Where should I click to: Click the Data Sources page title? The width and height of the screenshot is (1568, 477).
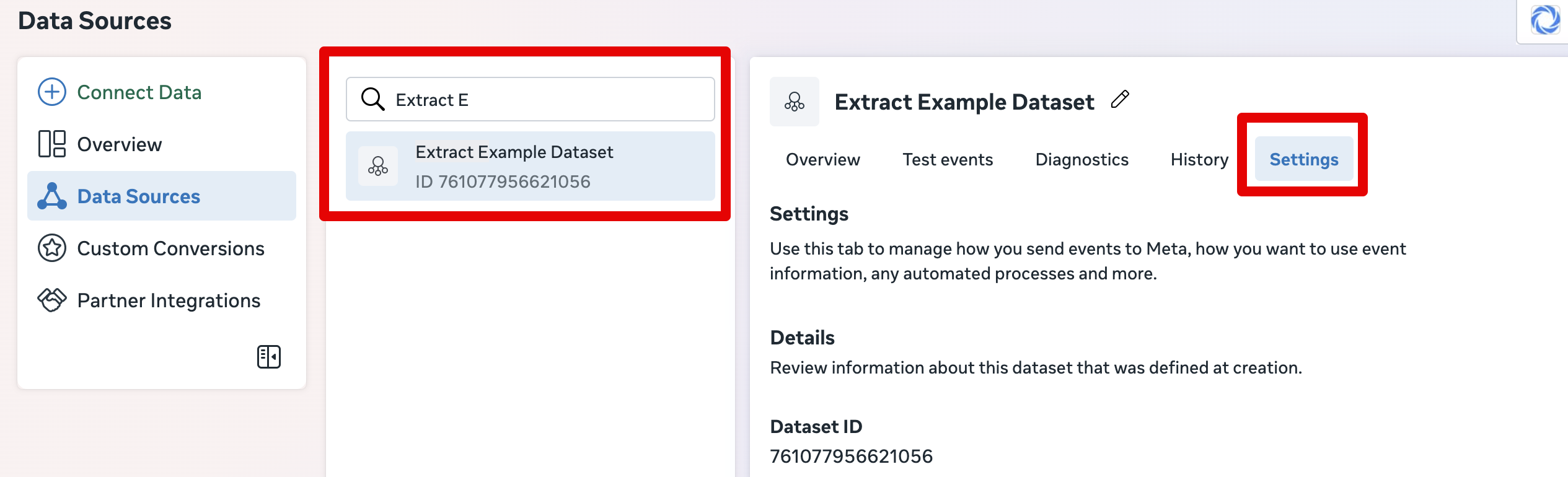coord(95,20)
